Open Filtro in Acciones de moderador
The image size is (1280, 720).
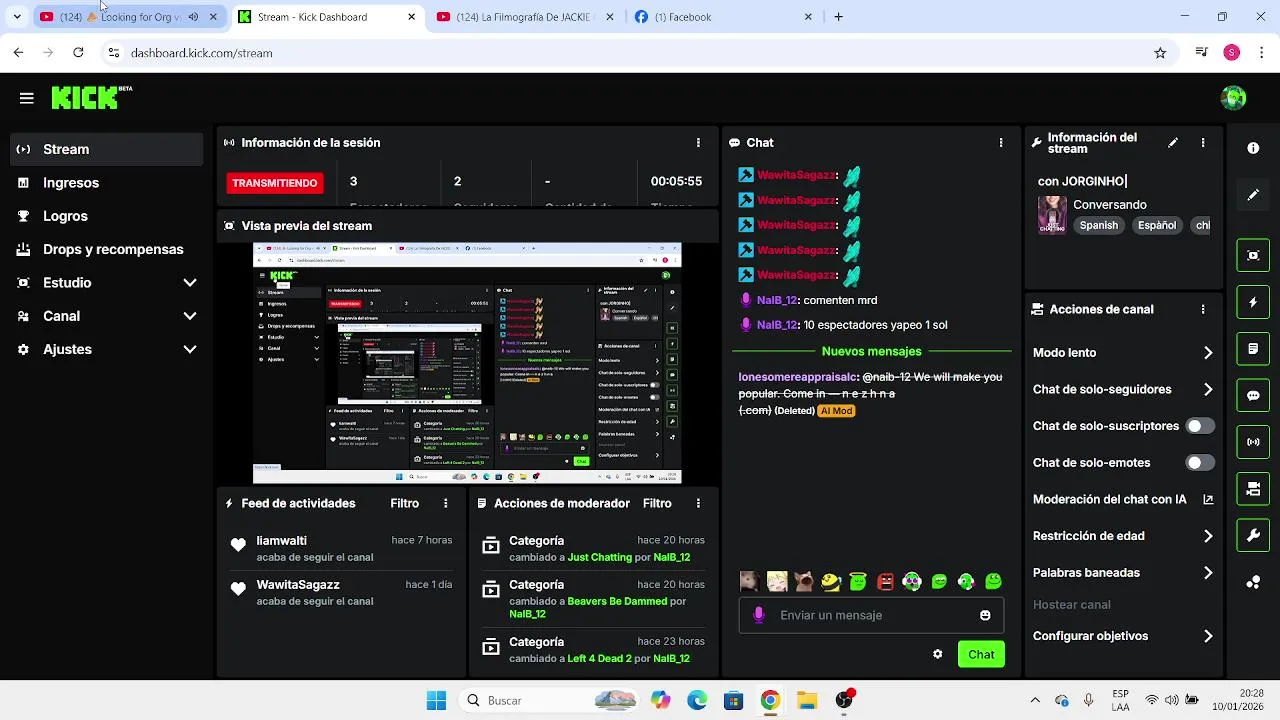(x=657, y=503)
